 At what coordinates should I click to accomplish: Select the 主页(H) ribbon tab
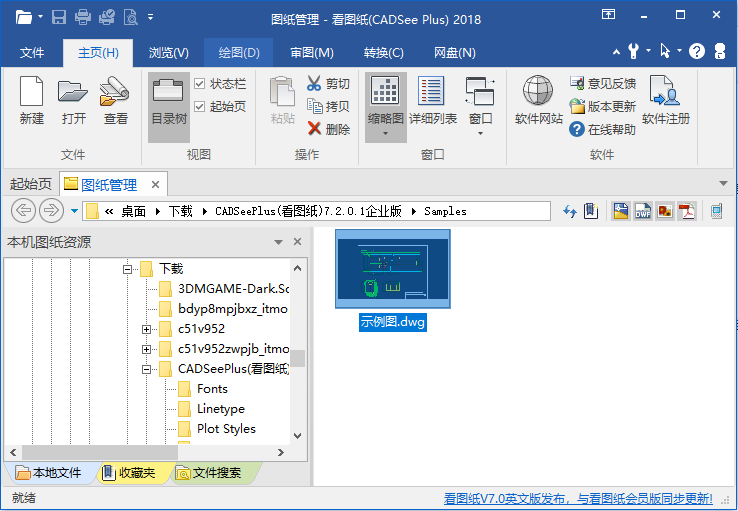tap(98, 53)
